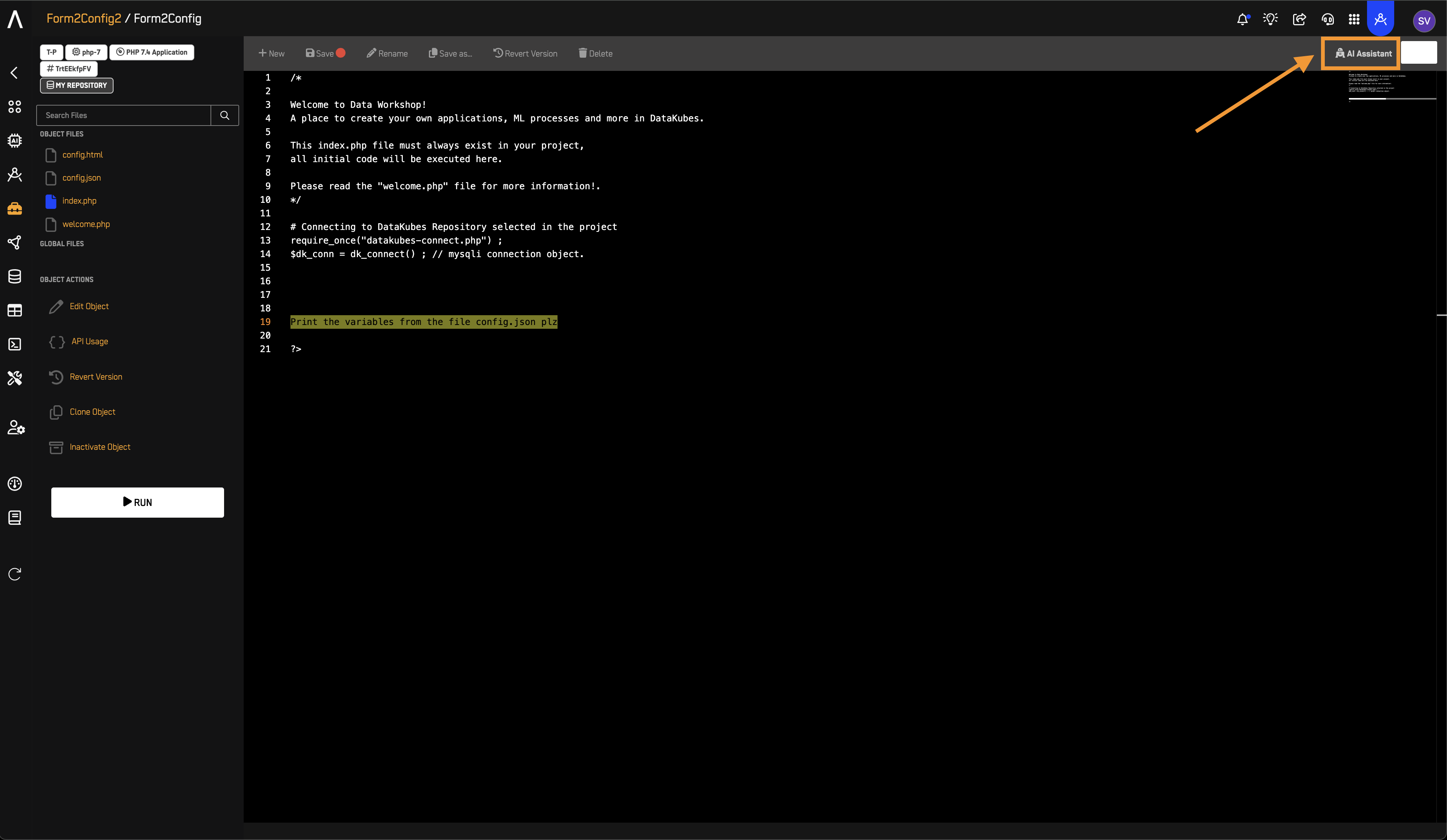1447x840 pixels.
Task: Click the require_once code line 13
Action: (396, 241)
